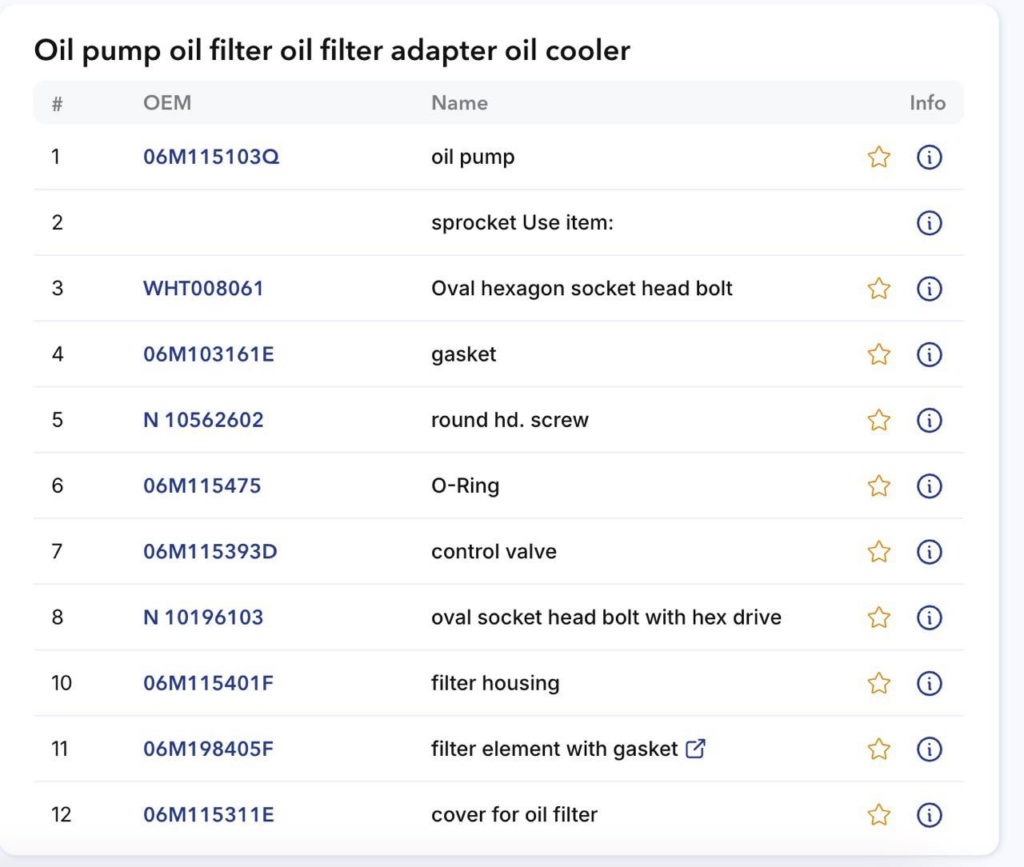Click info icon for filter housing row
The height and width of the screenshot is (867, 1024).
pos(929,683)
